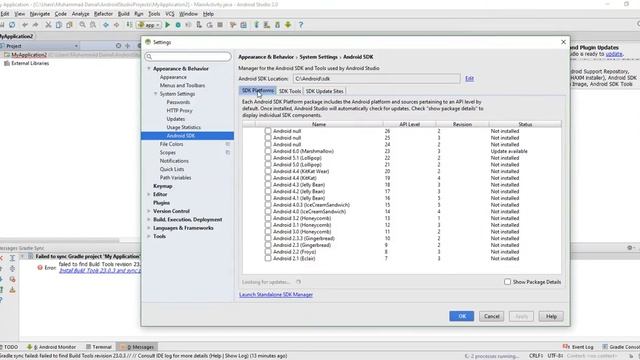This screenshot has height=360, width=640.
Task: Click the red Error icon in Messages panel
Action: [x=40, y=268]
